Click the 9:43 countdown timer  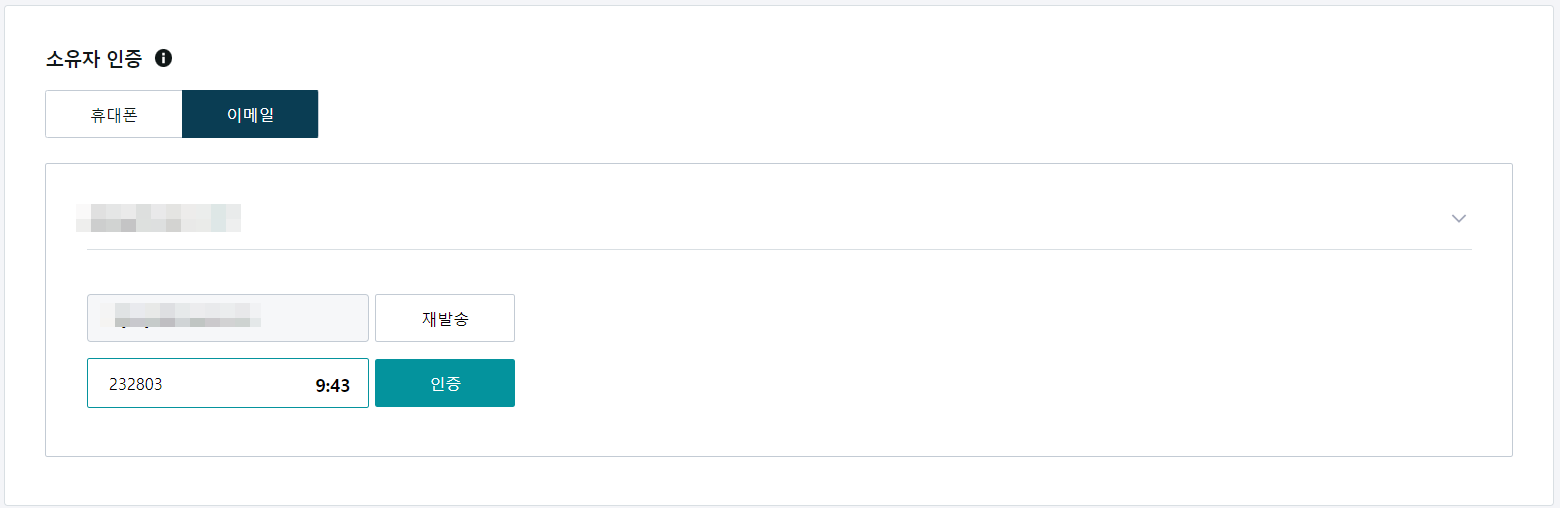point(332,385)
